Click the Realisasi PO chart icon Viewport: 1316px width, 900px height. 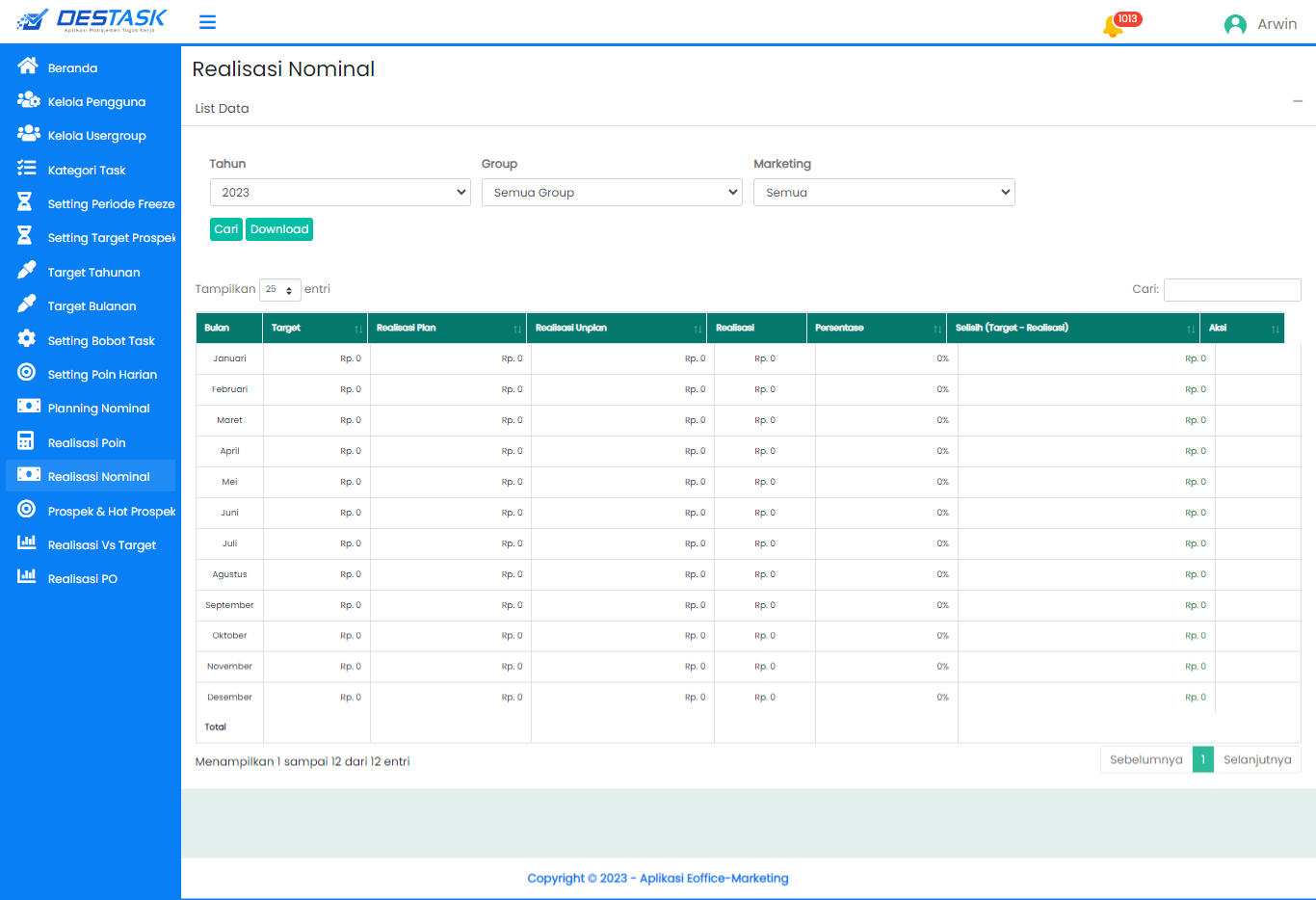(x=27, y=577)
